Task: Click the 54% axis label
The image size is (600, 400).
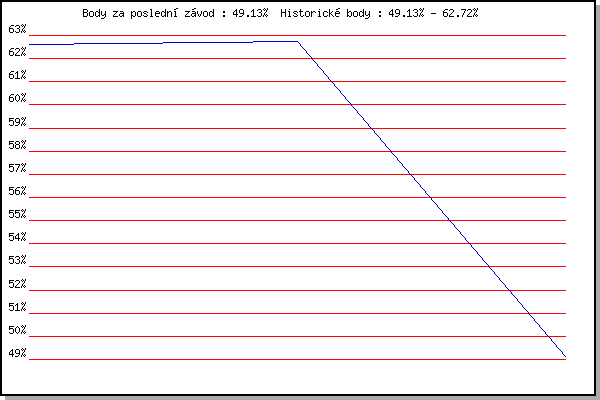Action: click(x=17, y=237)
